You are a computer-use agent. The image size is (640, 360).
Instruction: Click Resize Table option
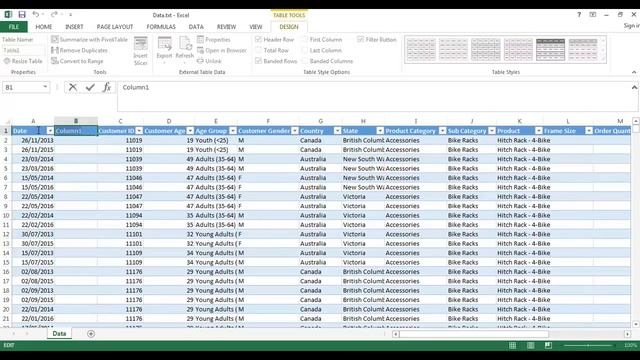23,61
